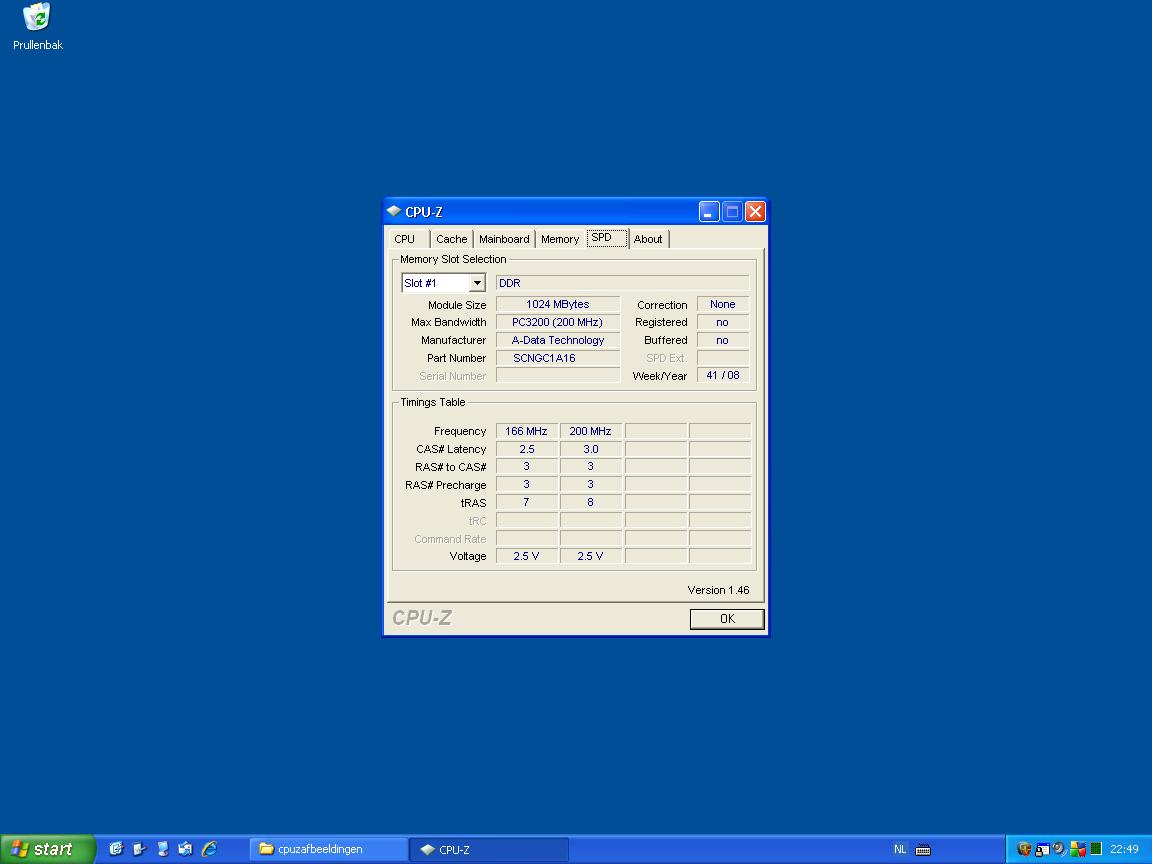The height and width of the screenshot is (864, 1152).
Task: Launch Internet Explorer from Quick Launch
Action: (209, 849)
